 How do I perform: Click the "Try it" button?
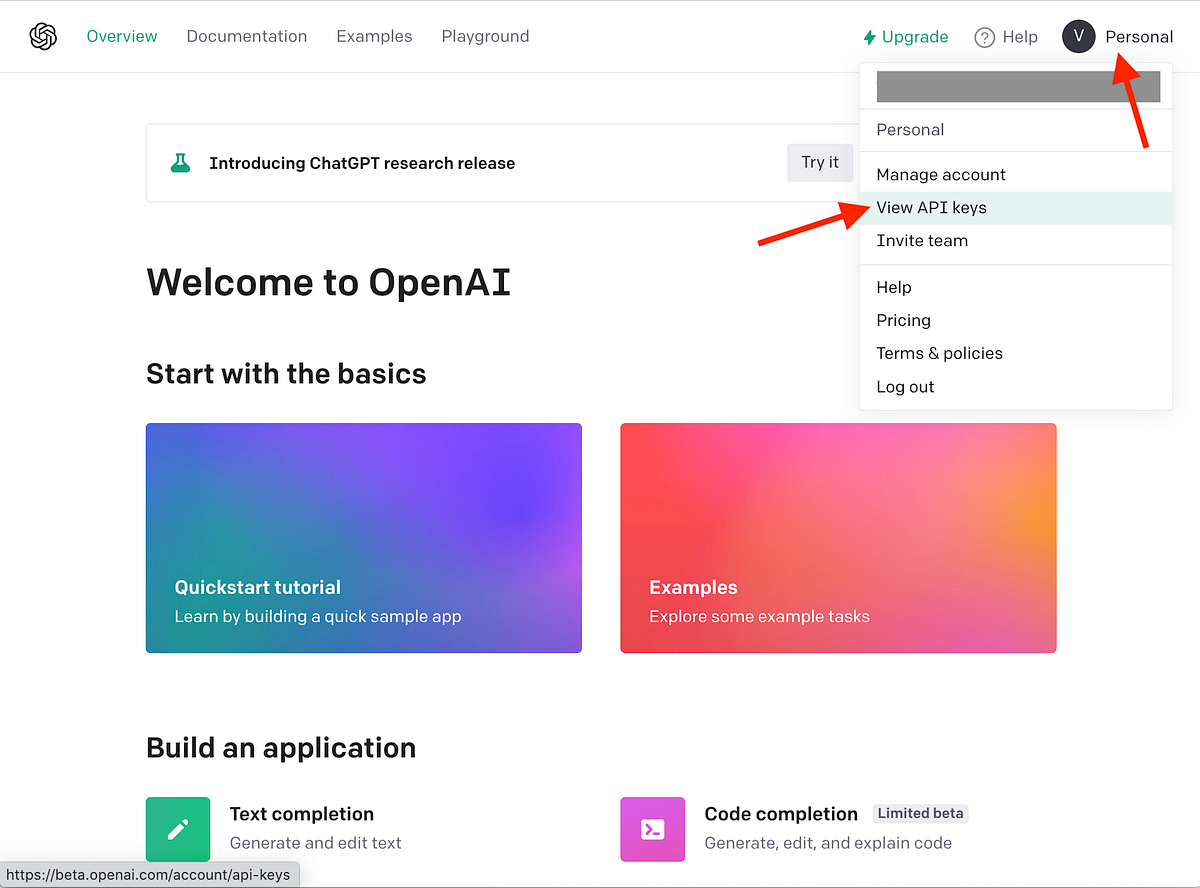(x=820, y=162)
